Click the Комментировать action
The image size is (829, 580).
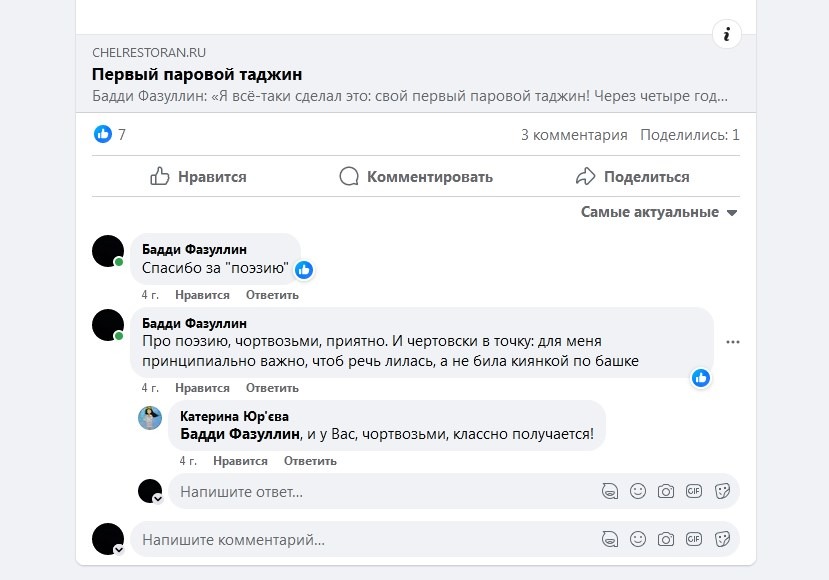pyautogui.click(x=416, y=177)
